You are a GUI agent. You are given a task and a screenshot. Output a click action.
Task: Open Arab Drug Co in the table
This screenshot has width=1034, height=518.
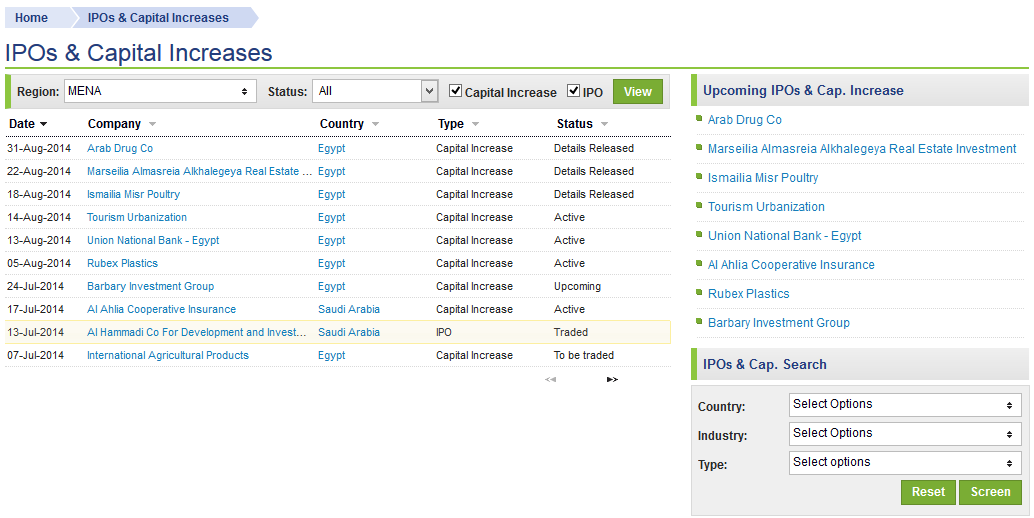click(120, 148)
